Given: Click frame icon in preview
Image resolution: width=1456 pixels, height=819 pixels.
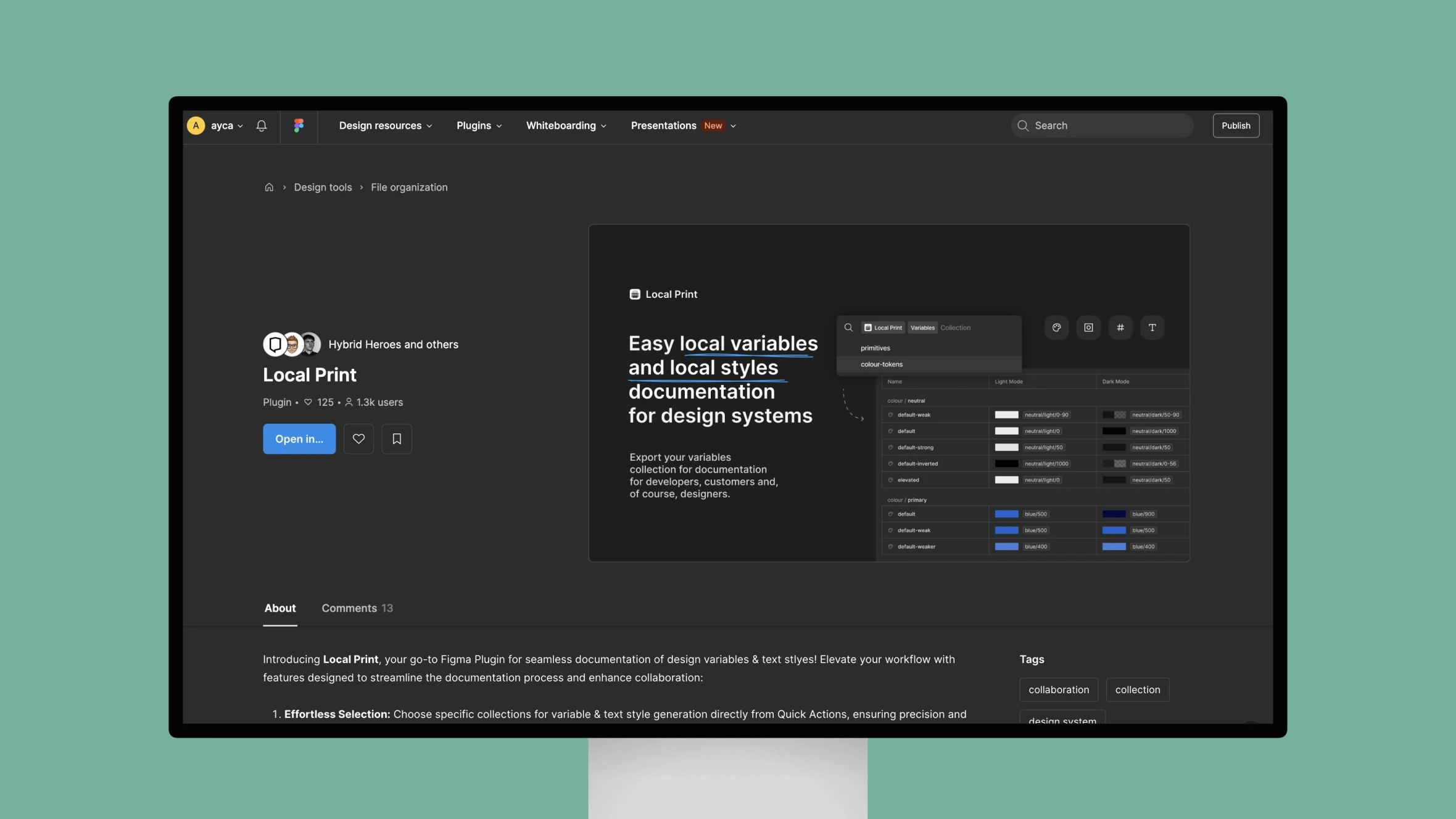Looking at the screenshot, I should point(1088,327).
